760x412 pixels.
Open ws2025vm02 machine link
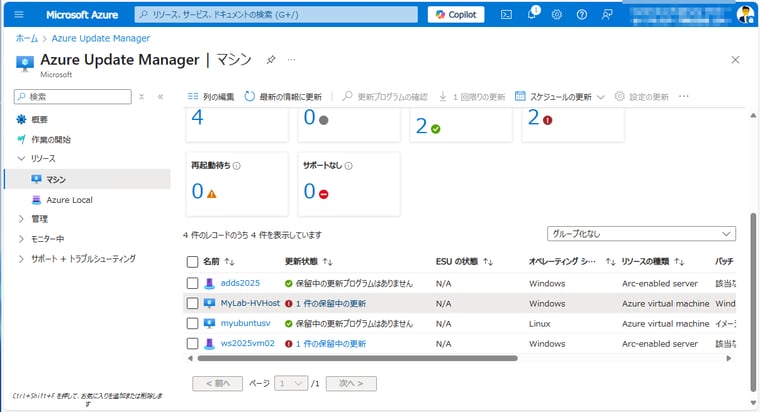pos(248,343)
